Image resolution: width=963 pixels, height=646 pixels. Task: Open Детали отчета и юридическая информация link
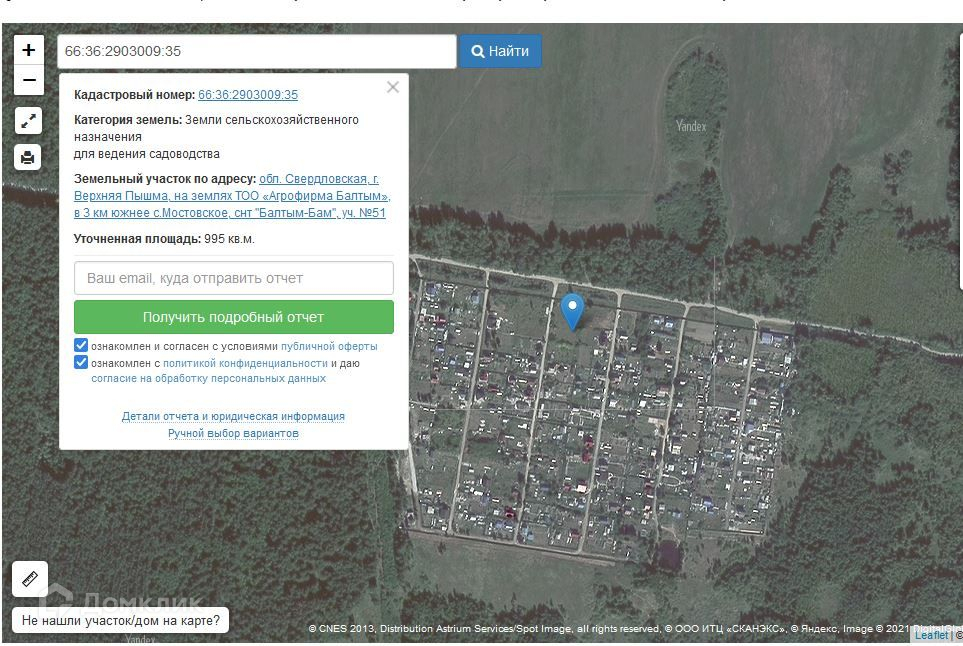tap(233, 416)
